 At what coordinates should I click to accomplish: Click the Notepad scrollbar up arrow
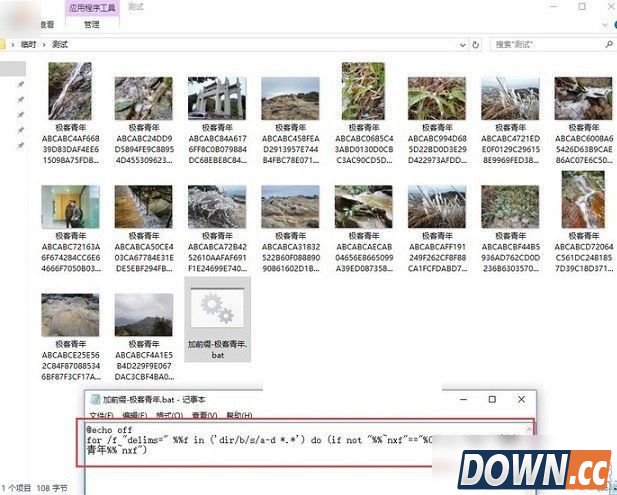coord(529,429)
